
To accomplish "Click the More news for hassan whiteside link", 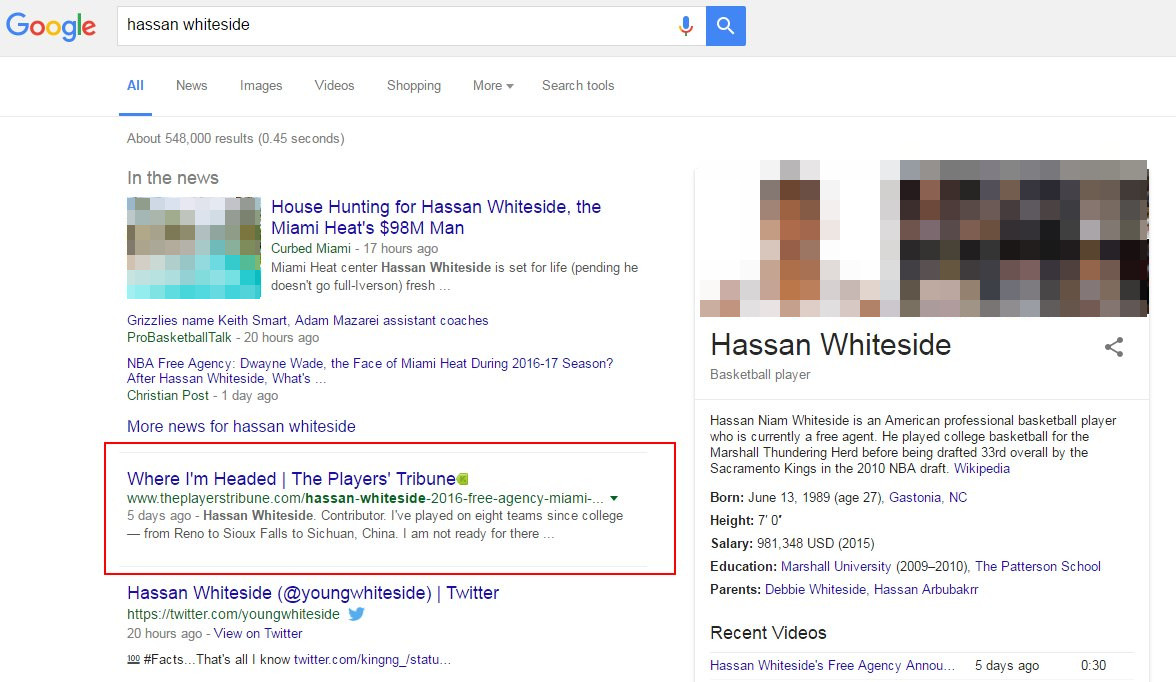I will point(241,426).
